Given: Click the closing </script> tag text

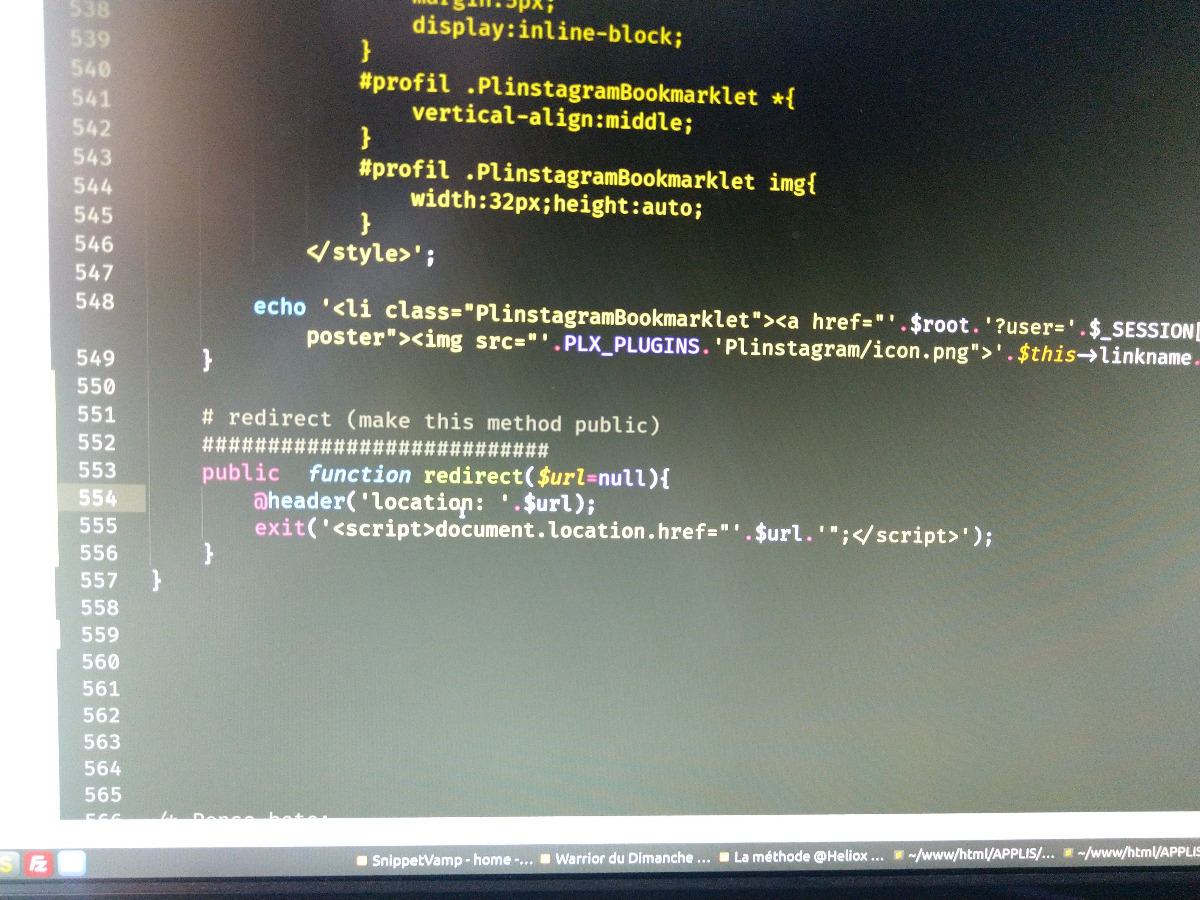Looking at the screenshot, I should [x=906, y=535].
